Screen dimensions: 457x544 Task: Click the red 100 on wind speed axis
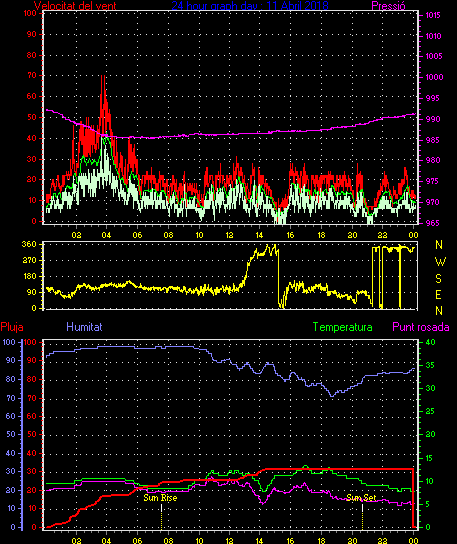tap(30, 13)
